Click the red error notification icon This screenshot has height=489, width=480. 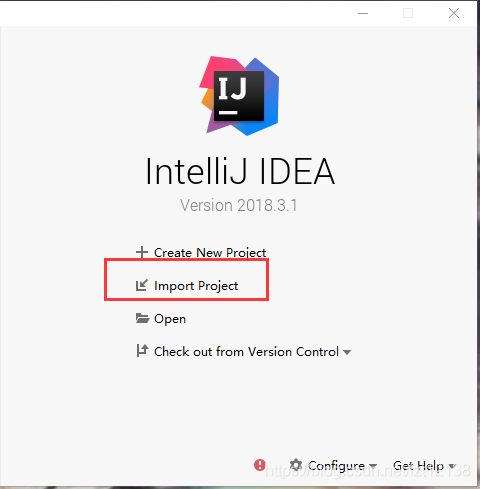(260, 465)
